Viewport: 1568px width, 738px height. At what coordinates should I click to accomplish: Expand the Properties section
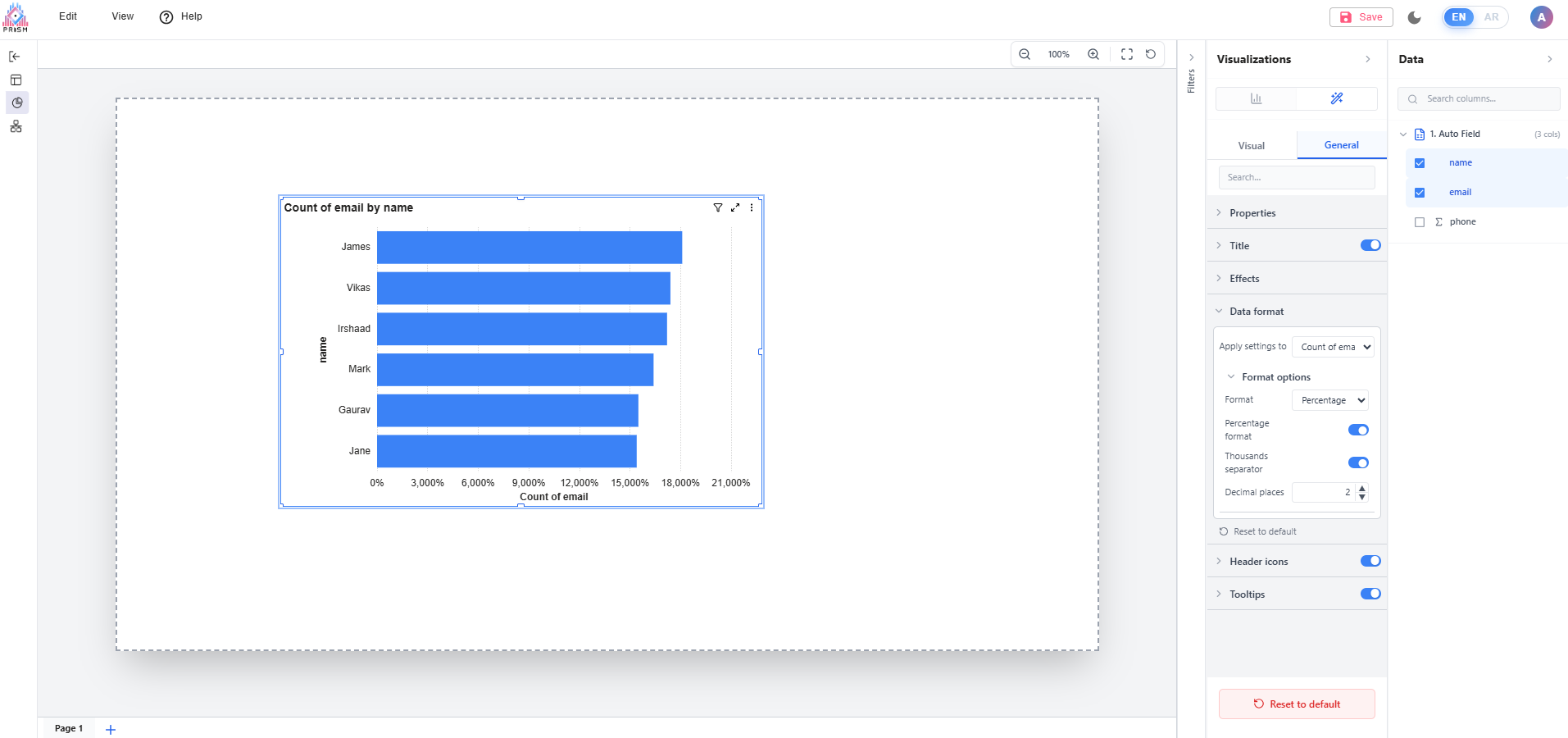[x=1252, y=213]
